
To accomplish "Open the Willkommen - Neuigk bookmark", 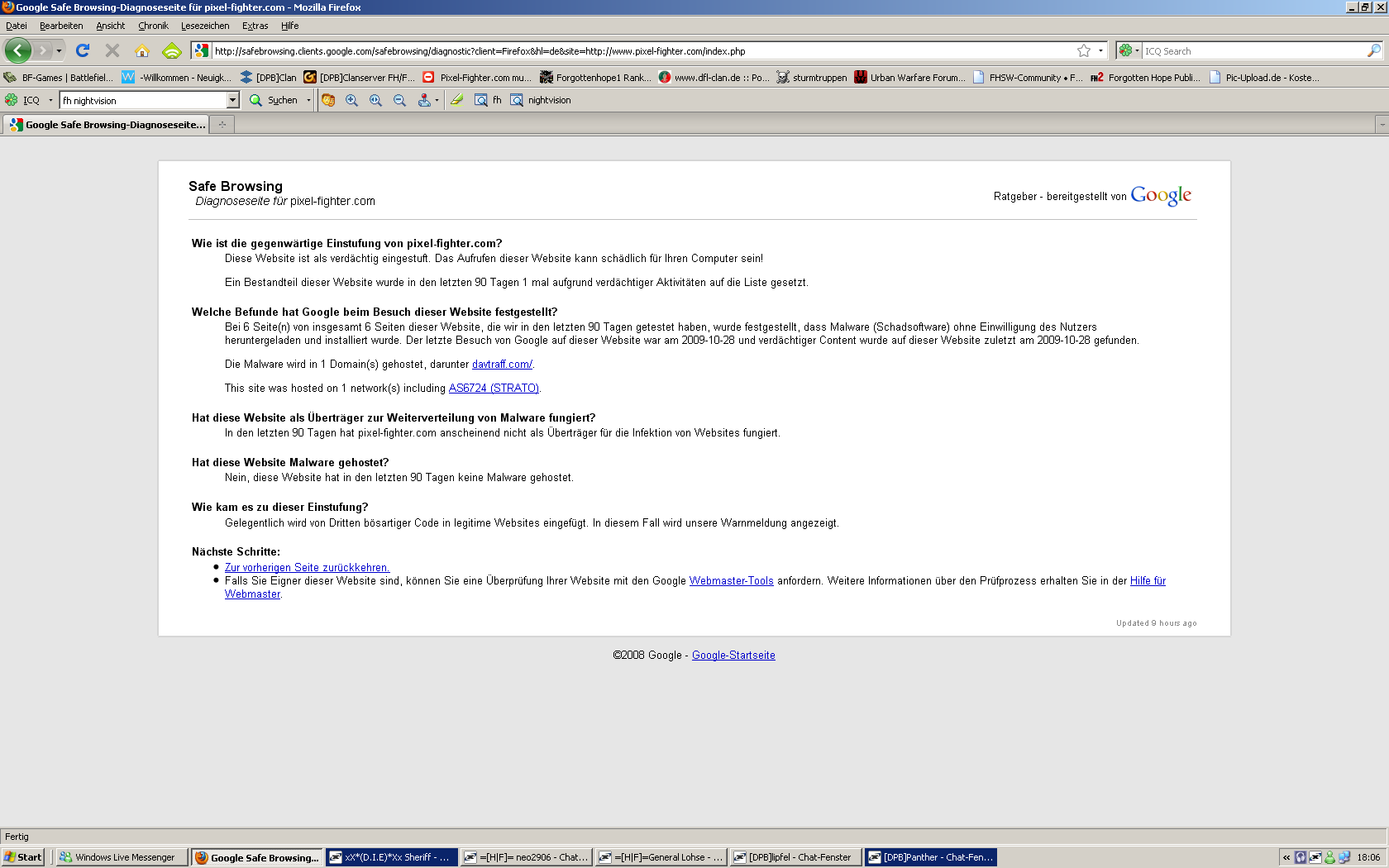I will click(176, 77).
